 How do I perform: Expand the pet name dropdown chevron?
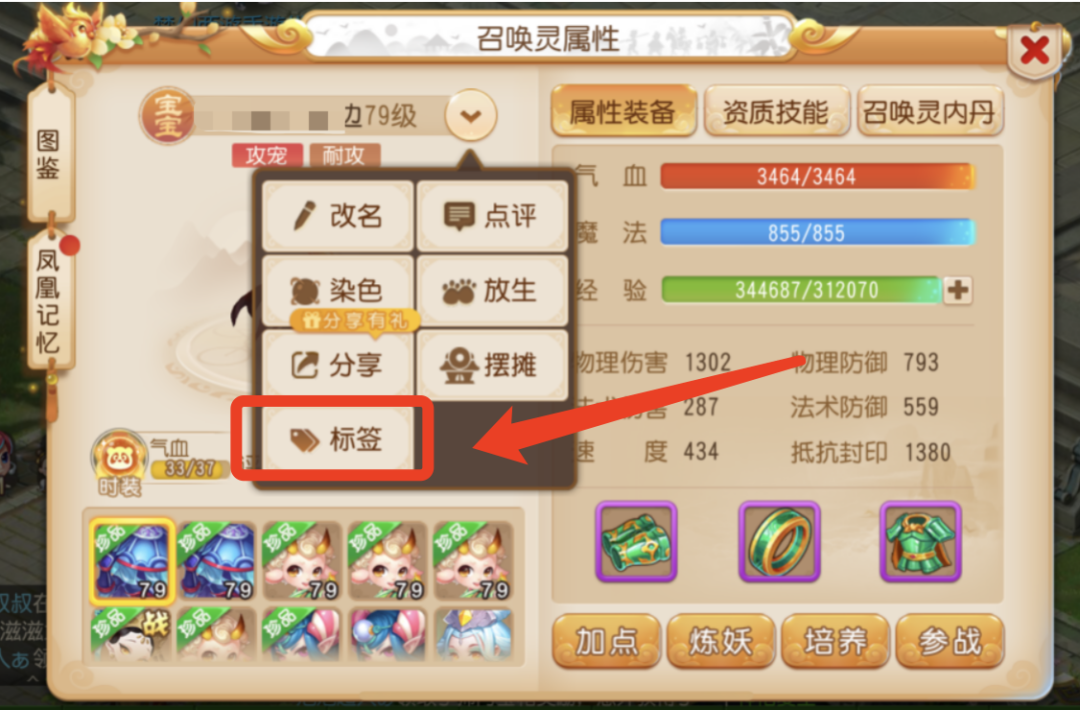pyautogui.click(x=471, y=116)
